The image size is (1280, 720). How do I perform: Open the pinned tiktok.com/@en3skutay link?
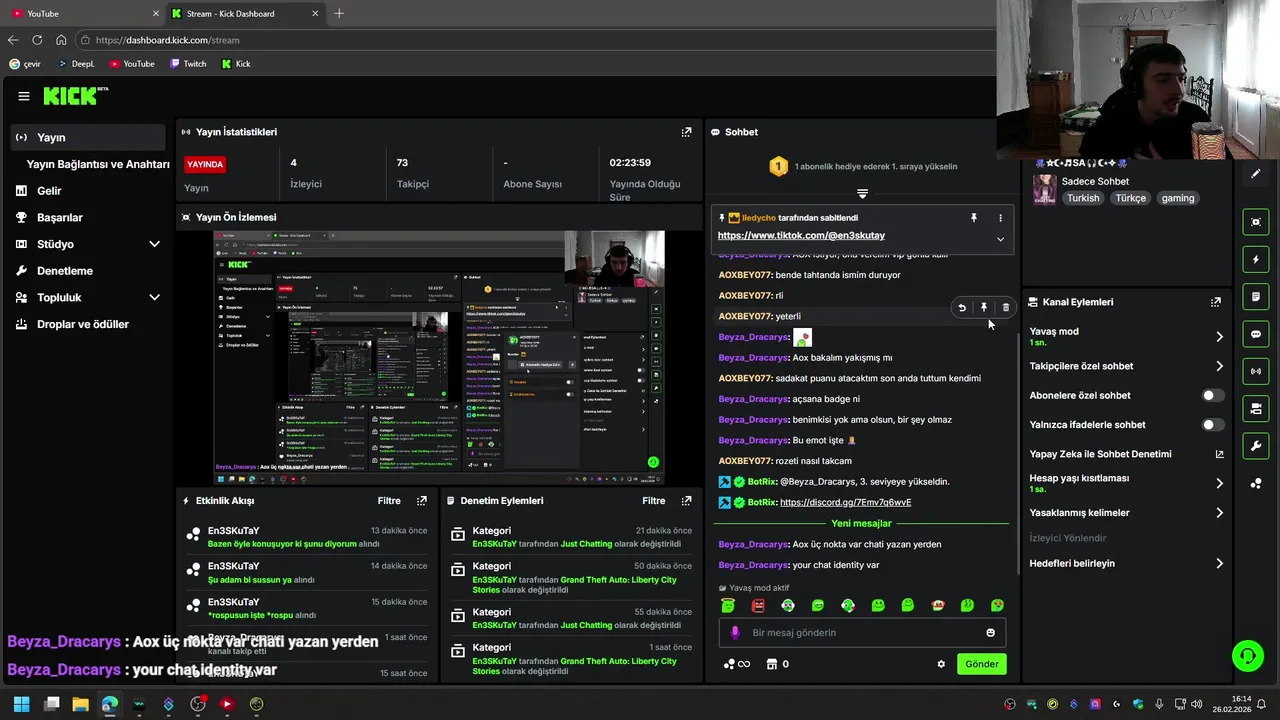click(801, 236)
